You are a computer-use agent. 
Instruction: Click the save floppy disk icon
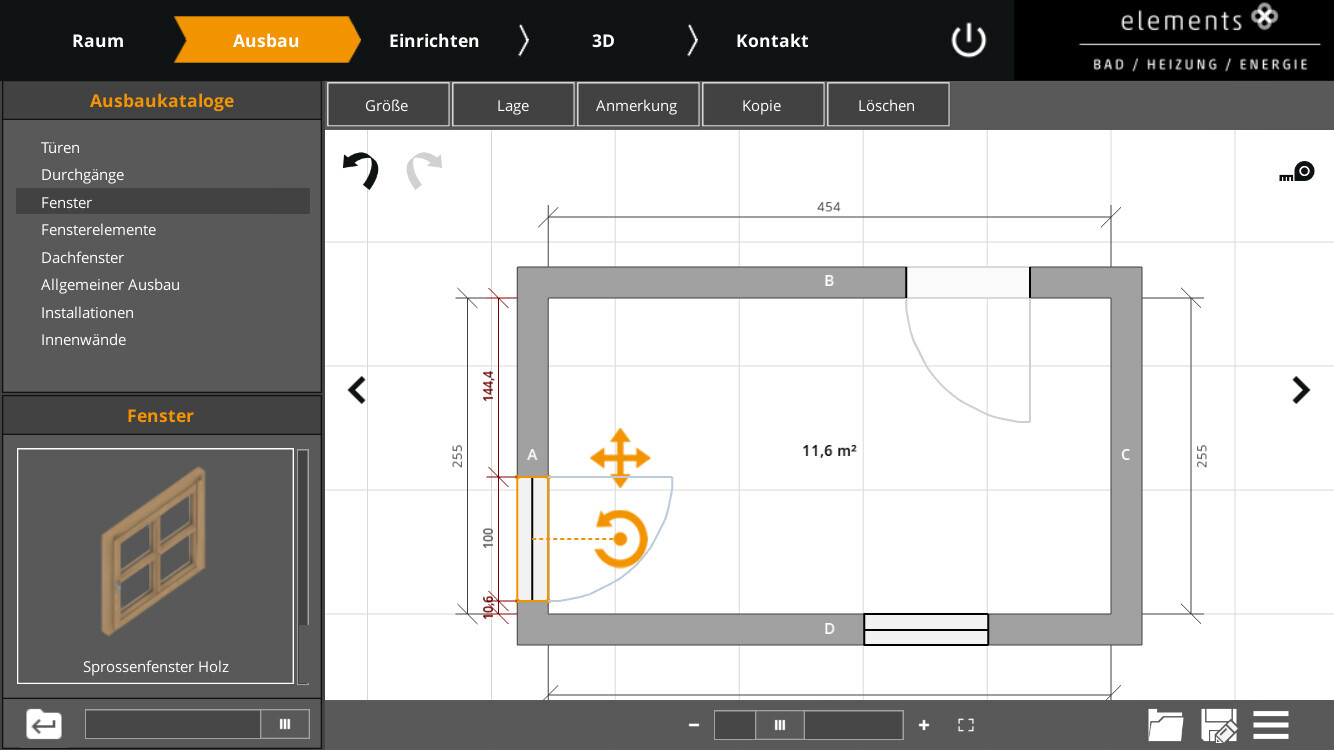(x=1219, y=725)
